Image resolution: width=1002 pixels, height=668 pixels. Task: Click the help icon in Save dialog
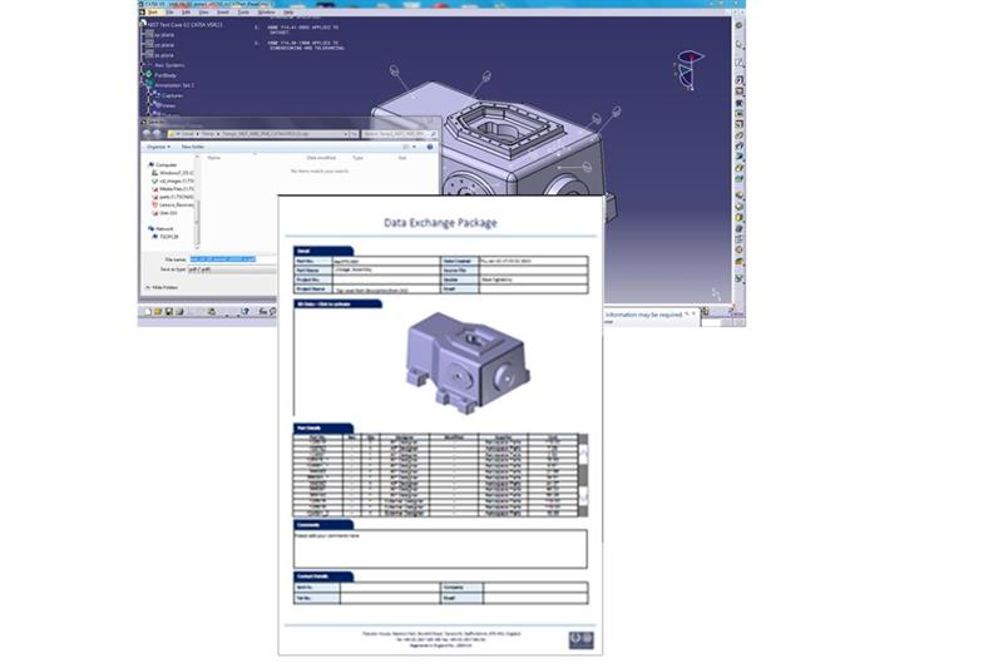tap(430, 147)
